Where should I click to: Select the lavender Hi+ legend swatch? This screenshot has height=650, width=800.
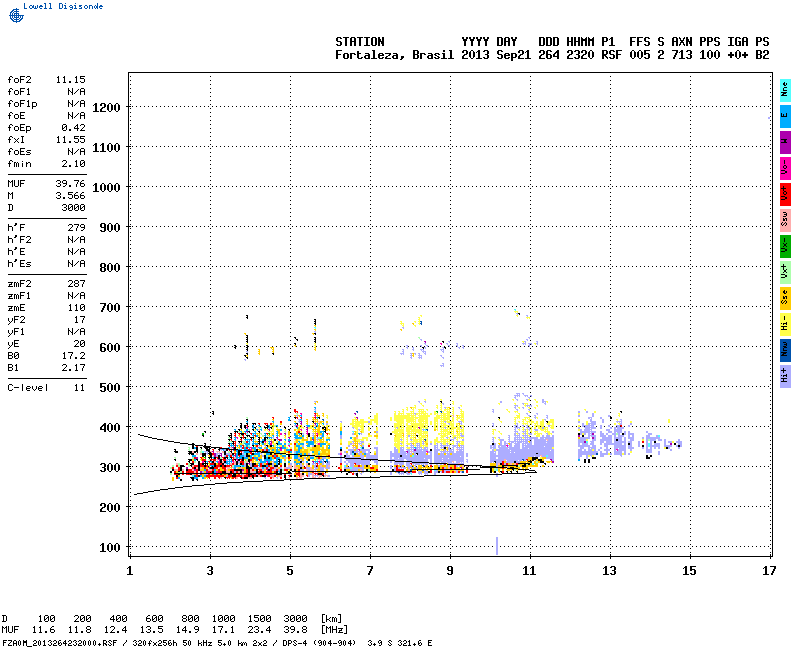pyautogui.click(x=785, y=376)
